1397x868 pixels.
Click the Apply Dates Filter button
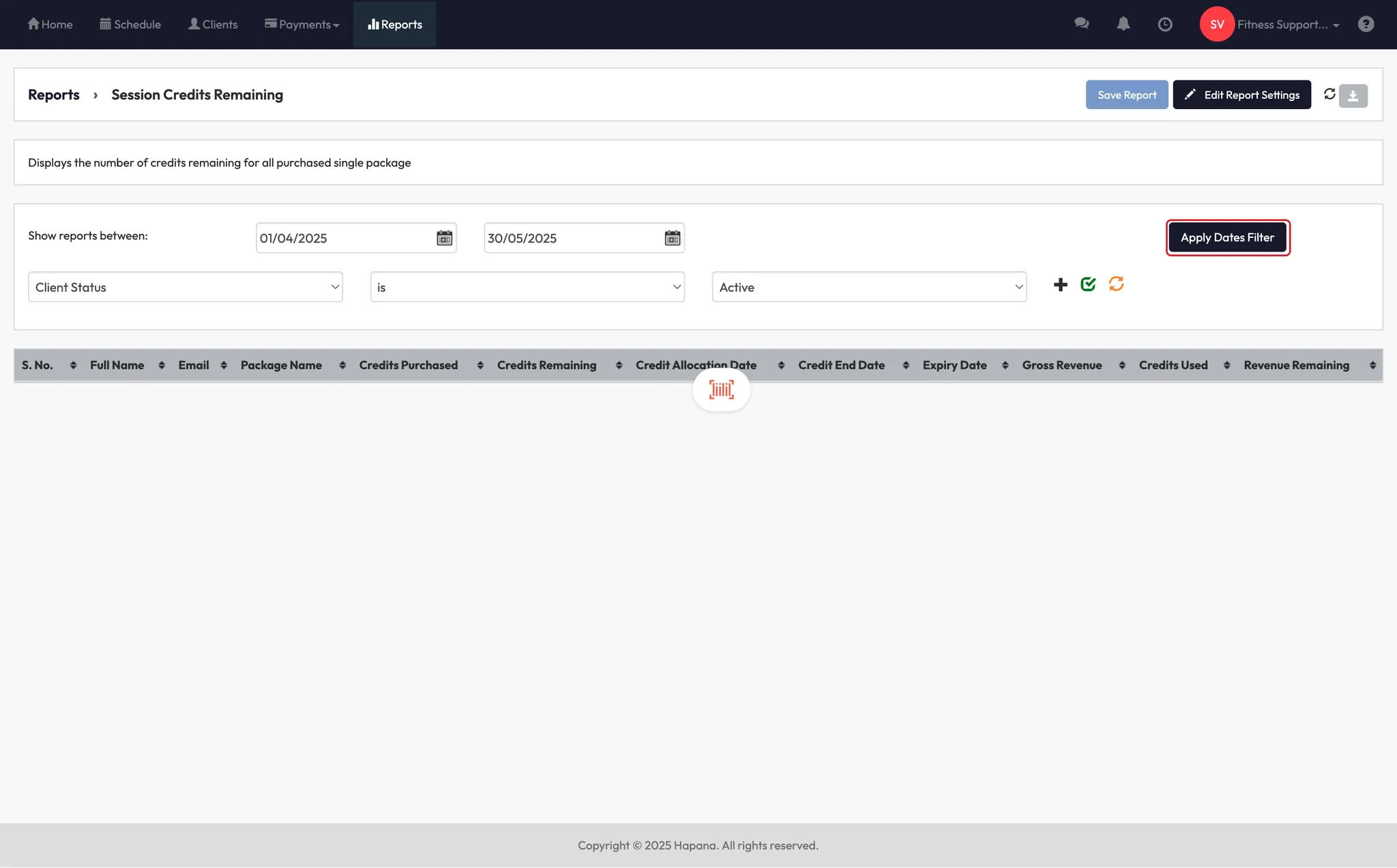1227,237
